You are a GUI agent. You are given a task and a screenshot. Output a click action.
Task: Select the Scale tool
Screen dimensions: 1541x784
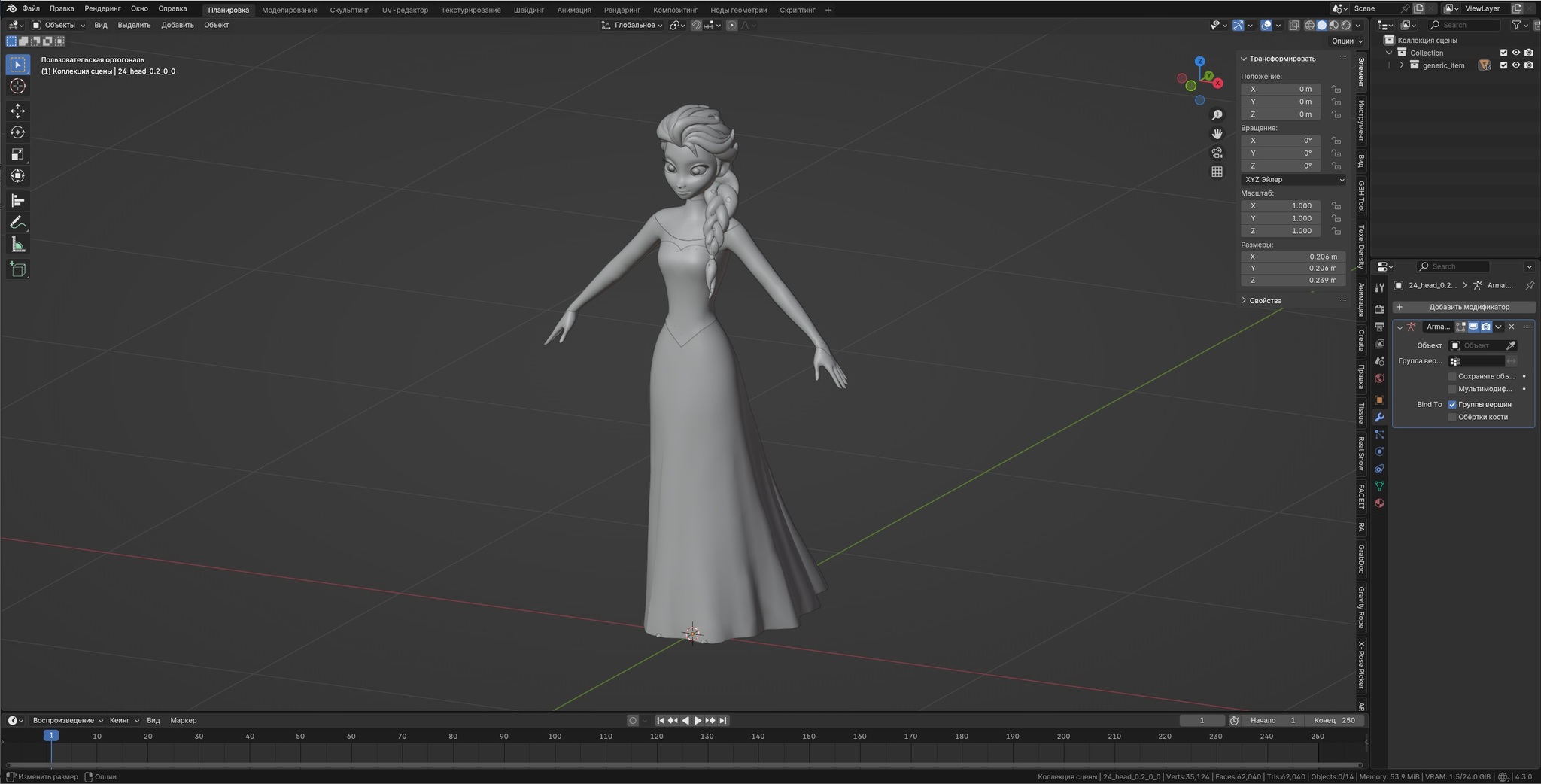click(x=17, y=154)
